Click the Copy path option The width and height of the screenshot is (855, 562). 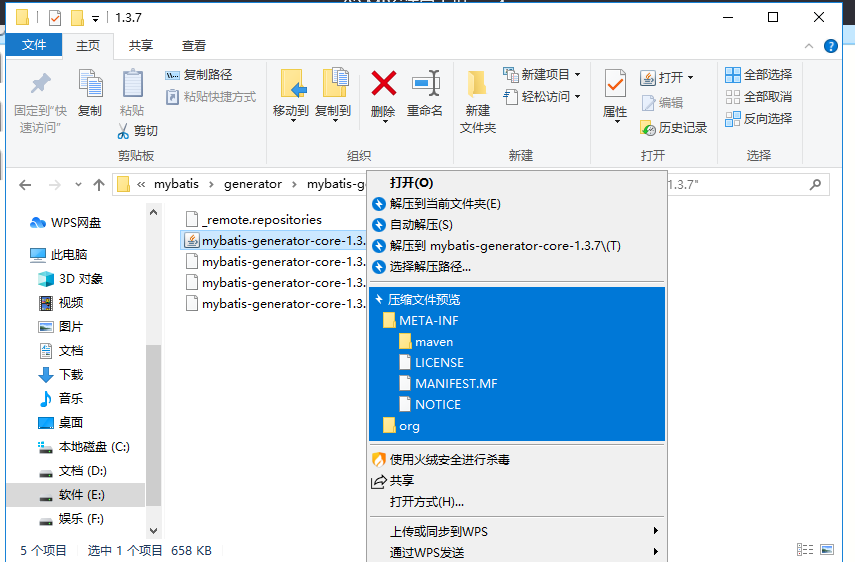(199, 75)
